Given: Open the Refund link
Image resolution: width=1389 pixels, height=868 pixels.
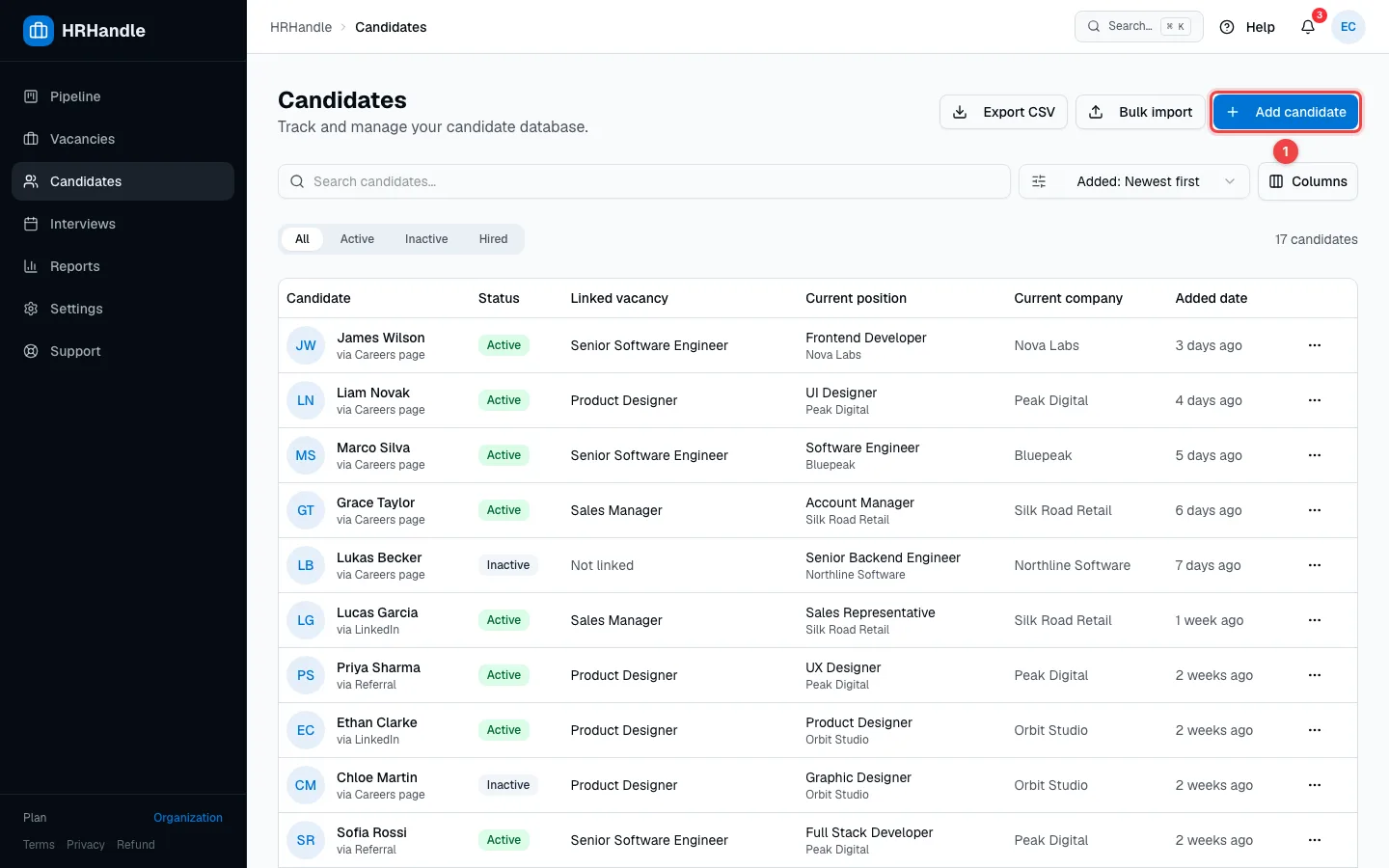Looking at the screenshot, I should [x=136, y=845].
